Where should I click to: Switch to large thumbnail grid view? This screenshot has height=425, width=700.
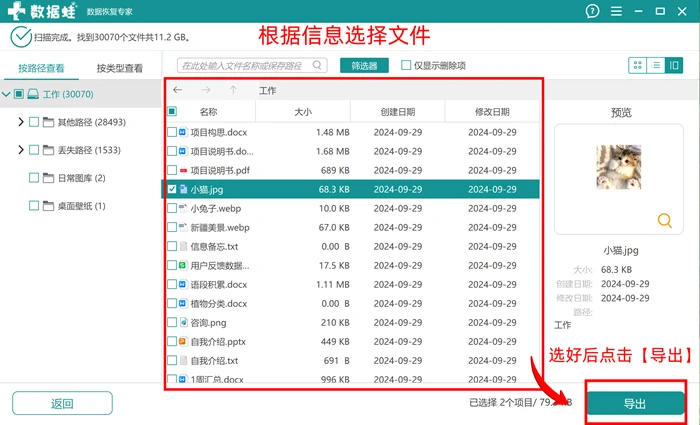pyautogui.click(x=638, y=66)
